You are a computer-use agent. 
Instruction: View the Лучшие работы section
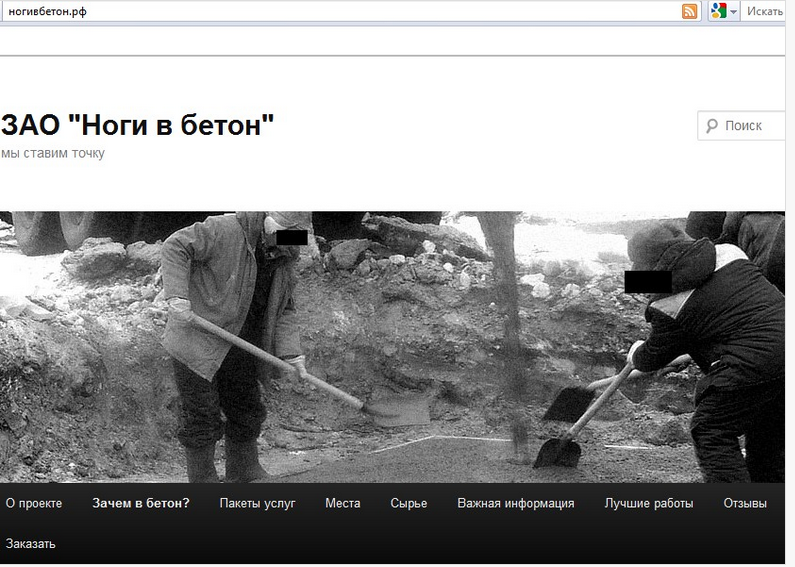pyautogui.click(x=648, y=503)
